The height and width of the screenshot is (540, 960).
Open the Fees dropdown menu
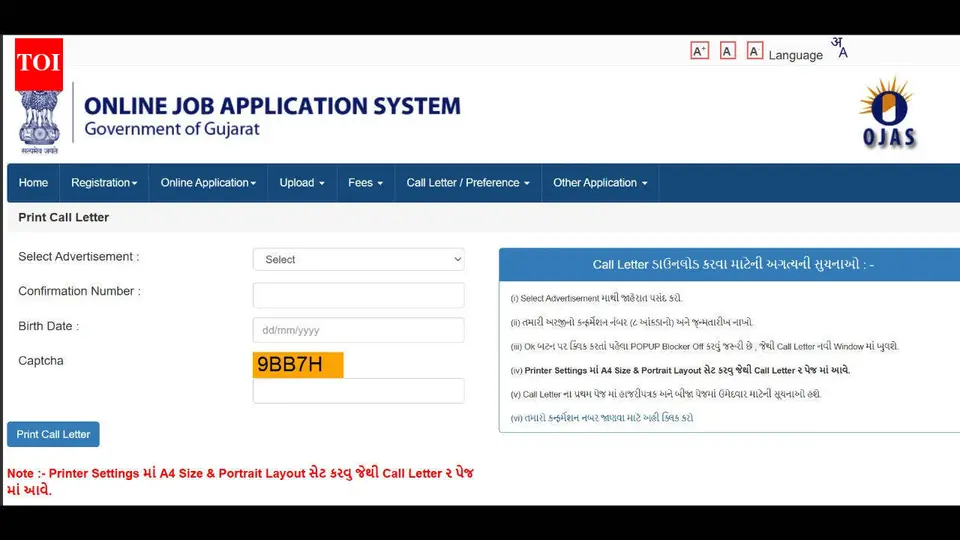(x=366, y=182)
